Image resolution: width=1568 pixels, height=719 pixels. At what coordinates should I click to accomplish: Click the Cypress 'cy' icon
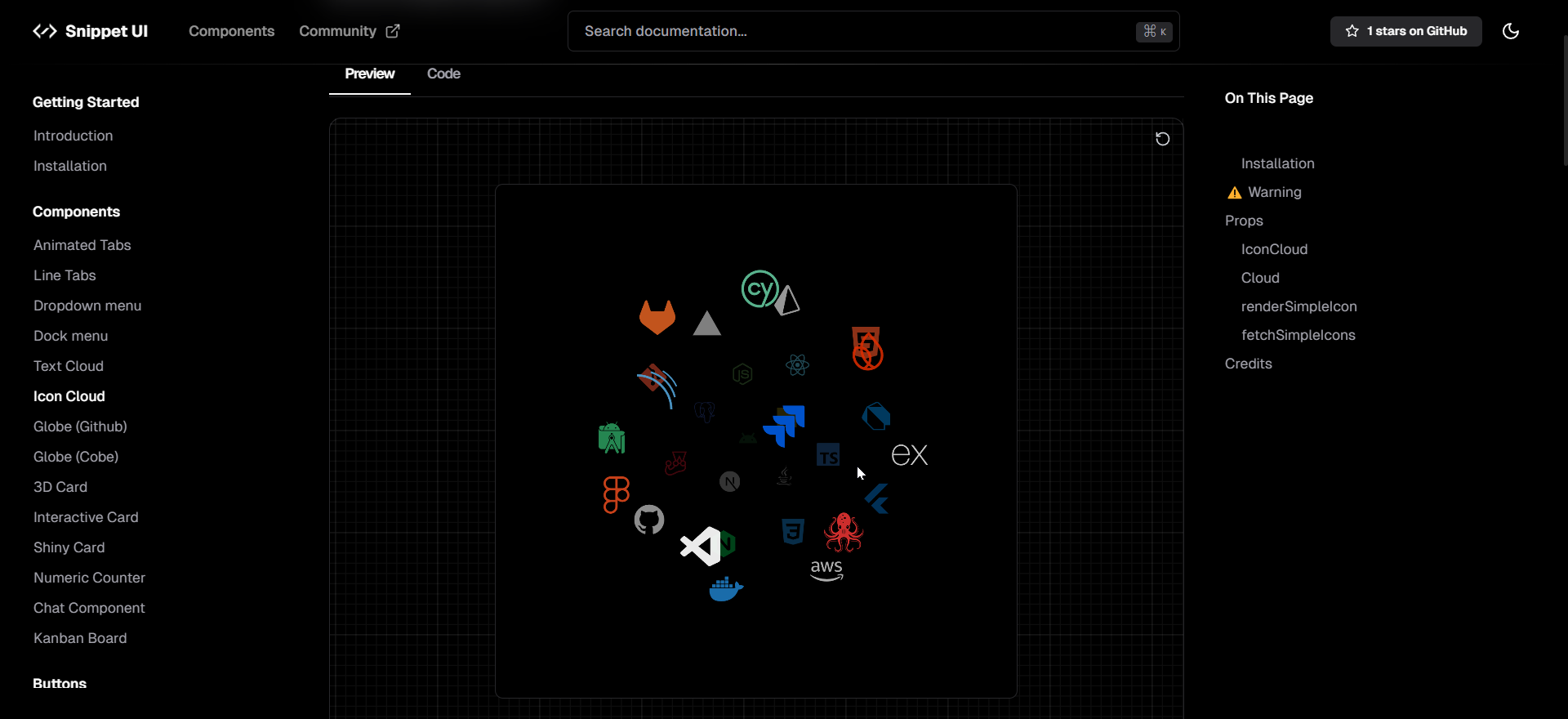point(759,289)
